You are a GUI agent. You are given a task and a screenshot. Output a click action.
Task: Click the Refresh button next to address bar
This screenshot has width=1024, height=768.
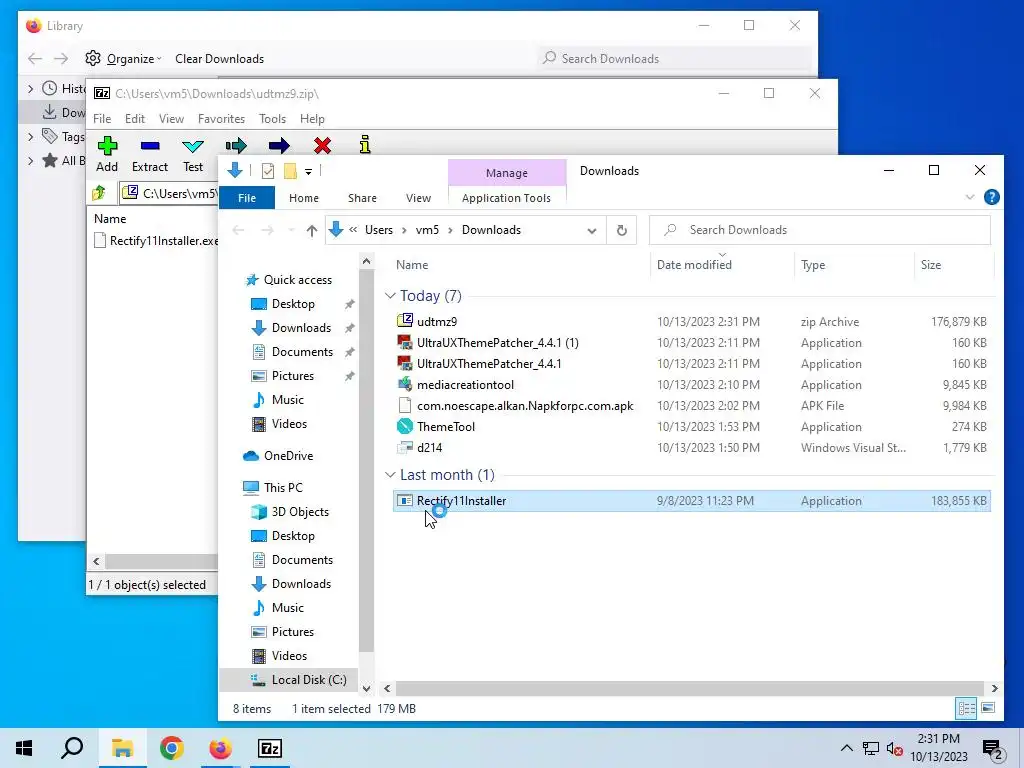point(622,230)
